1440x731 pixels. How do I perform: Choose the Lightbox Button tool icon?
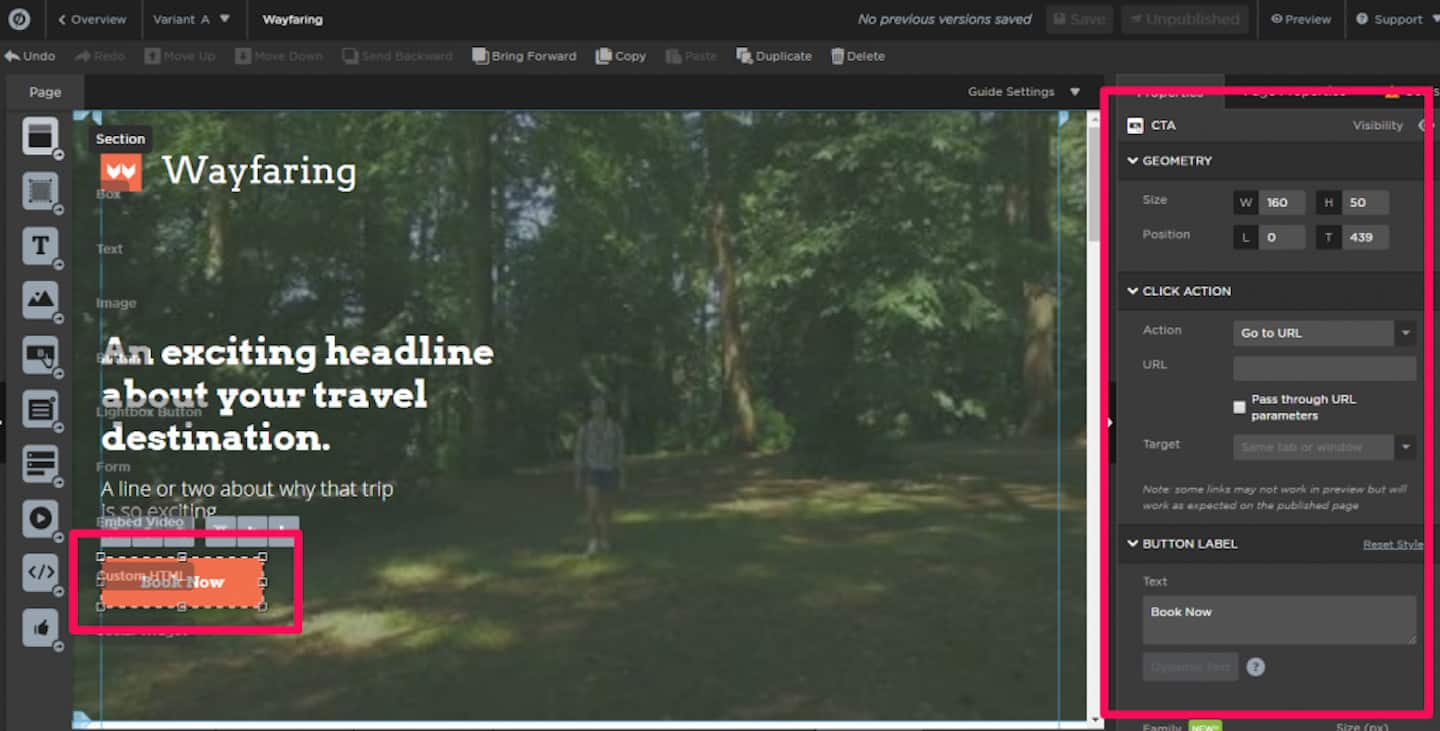pos(41,409)
